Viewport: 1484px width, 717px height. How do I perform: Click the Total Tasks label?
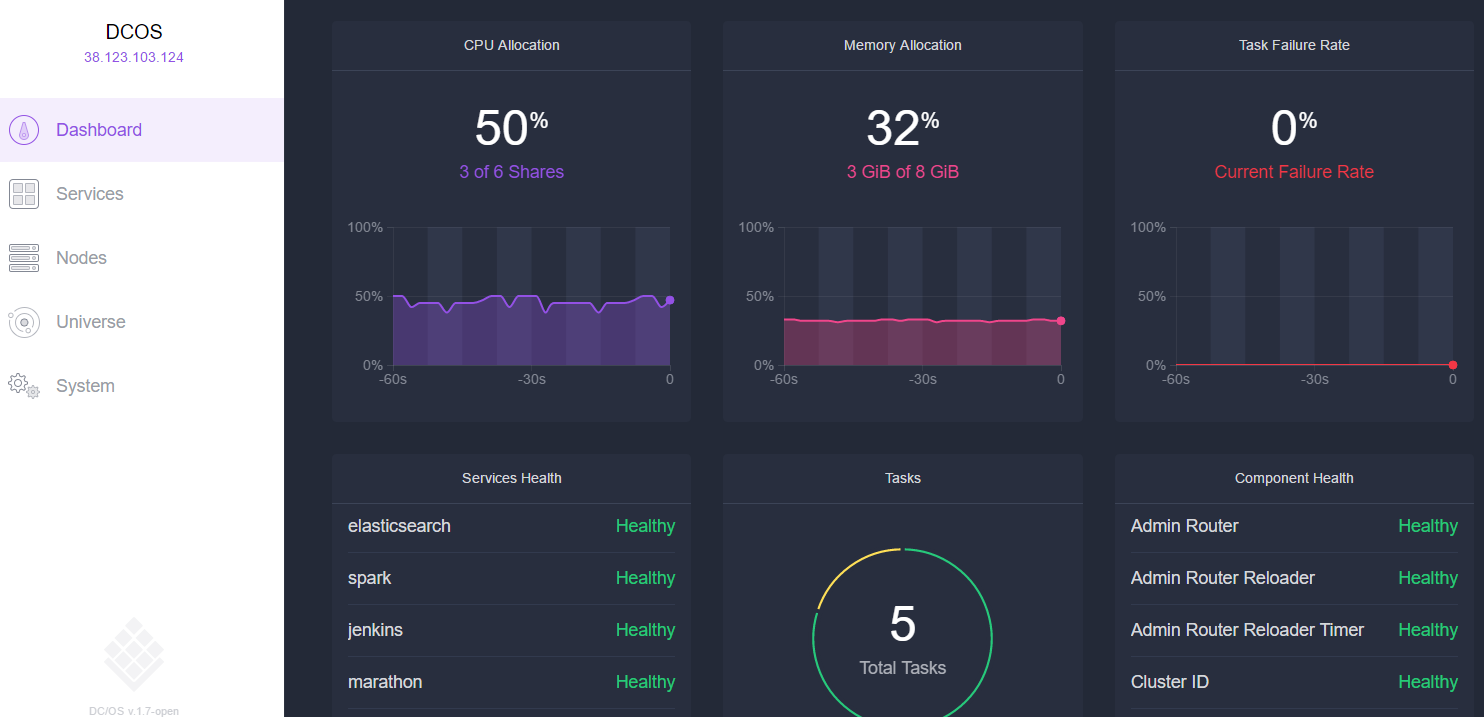903,668
